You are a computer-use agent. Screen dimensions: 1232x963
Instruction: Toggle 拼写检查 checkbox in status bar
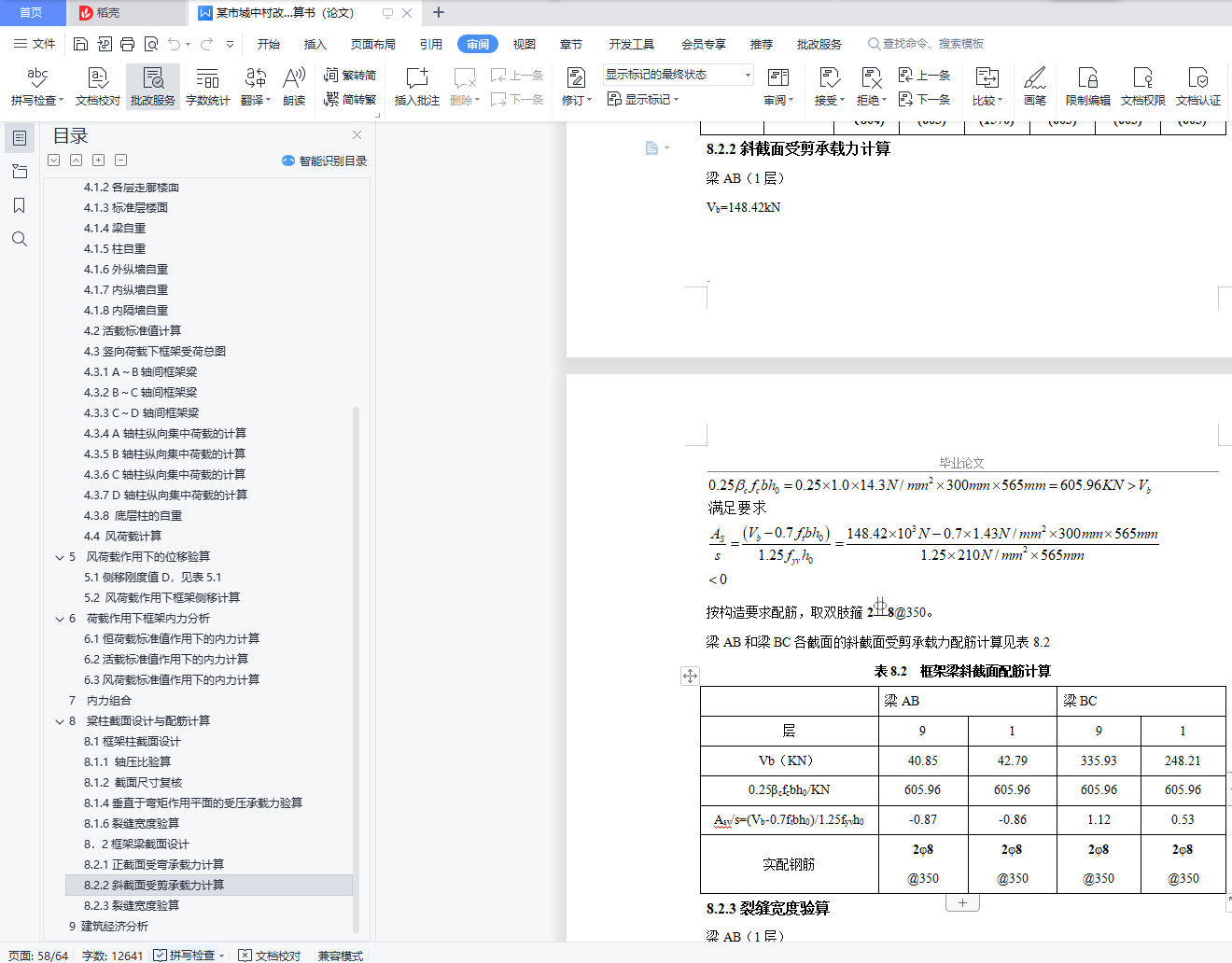tap(161, 956)
